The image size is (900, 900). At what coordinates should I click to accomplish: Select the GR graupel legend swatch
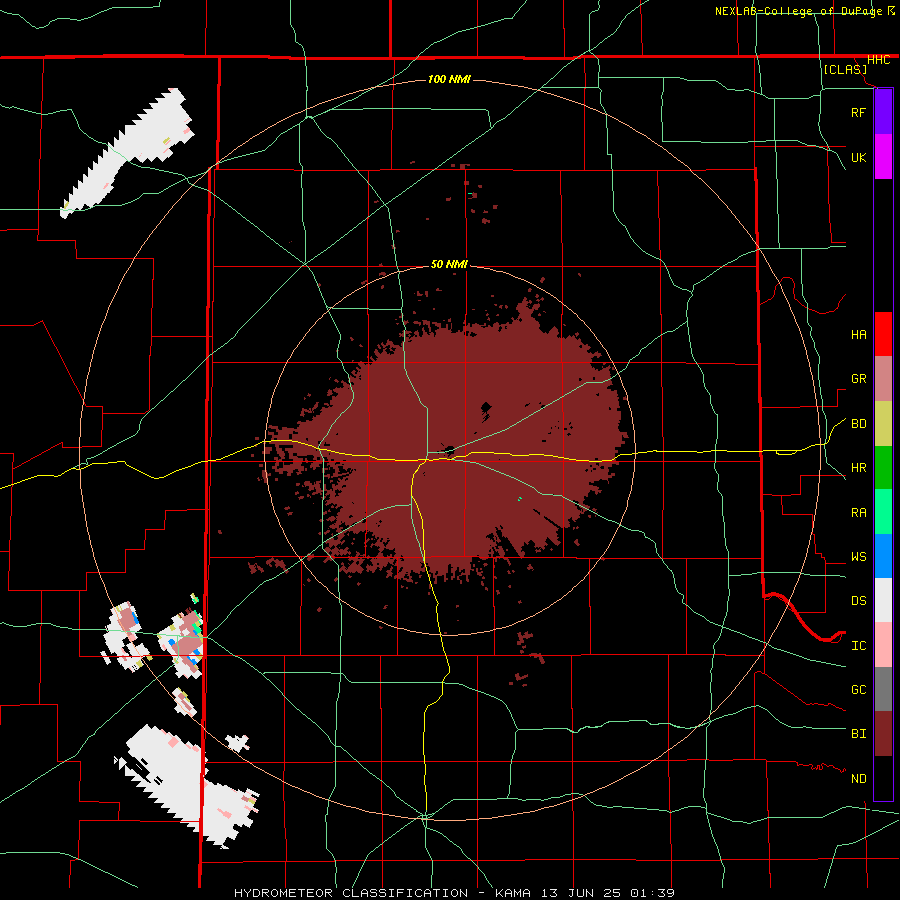(x=883, y=378)
